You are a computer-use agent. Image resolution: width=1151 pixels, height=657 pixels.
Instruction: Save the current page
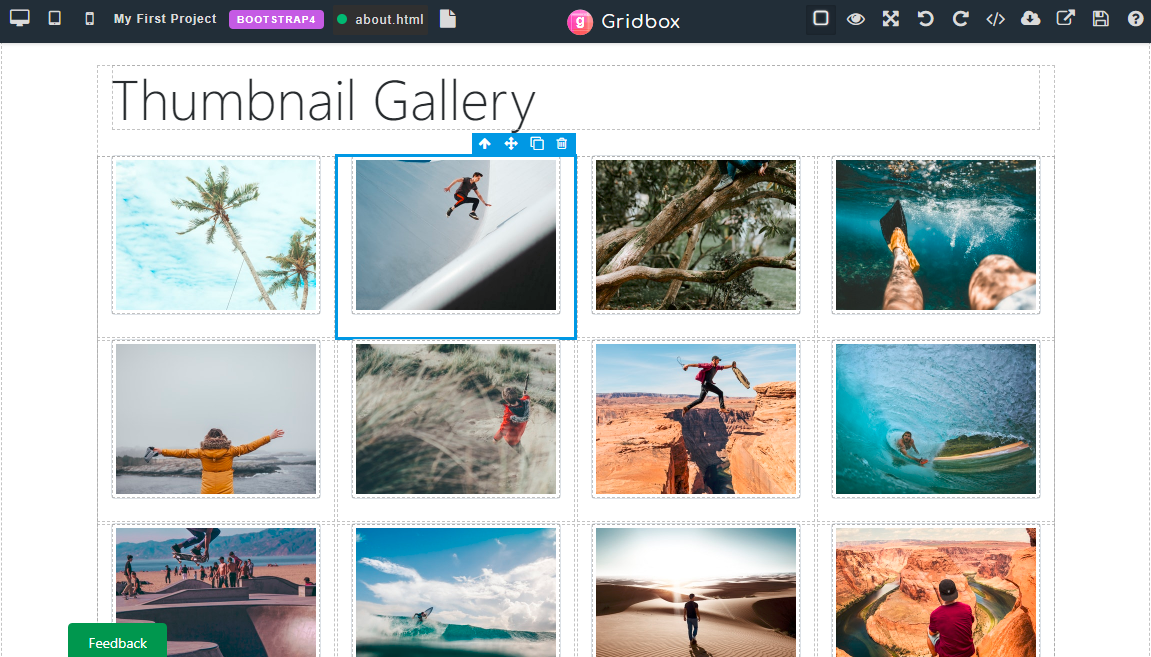click(1101, 18)
